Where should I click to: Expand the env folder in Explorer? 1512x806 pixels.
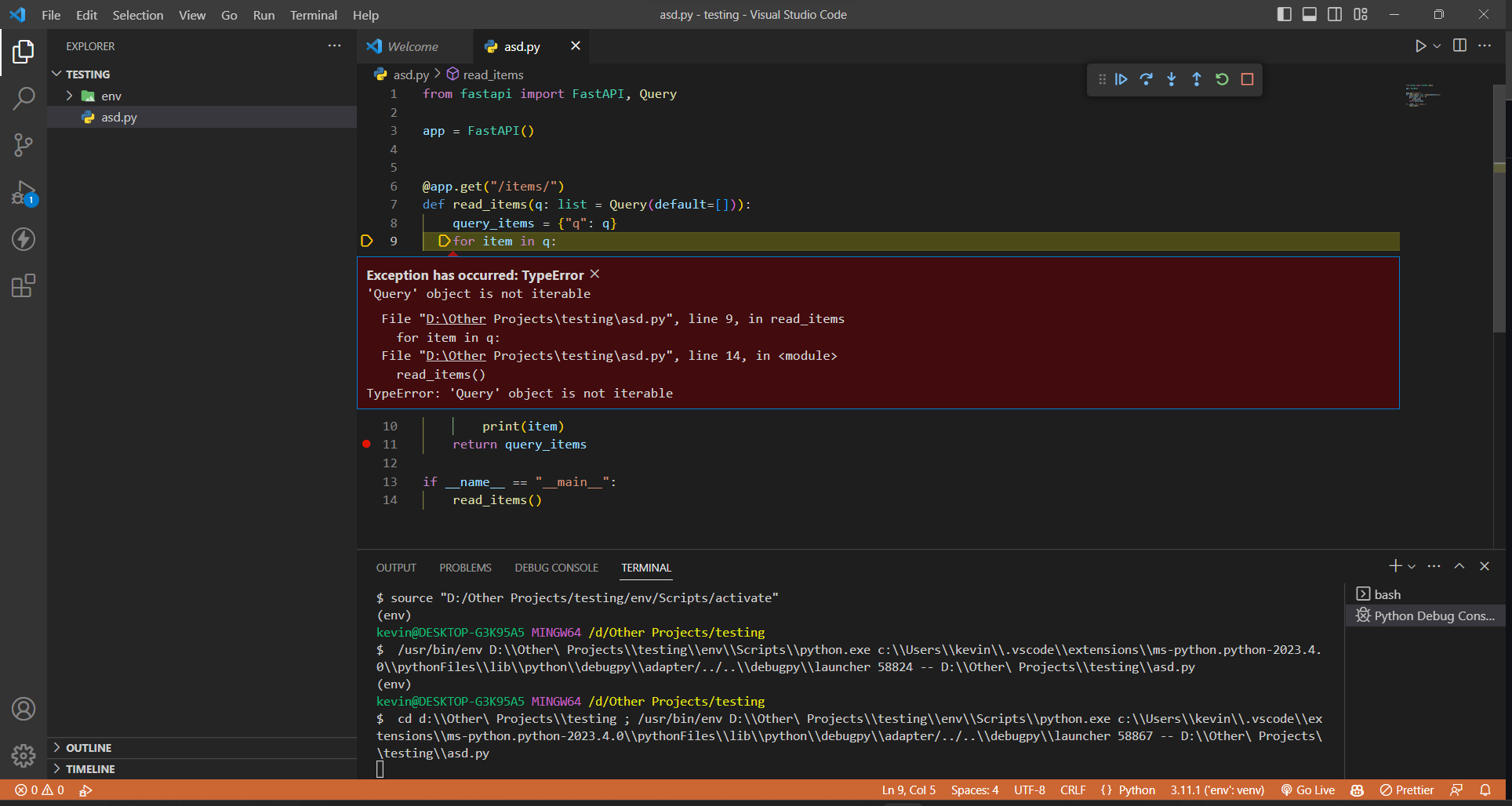71,95
